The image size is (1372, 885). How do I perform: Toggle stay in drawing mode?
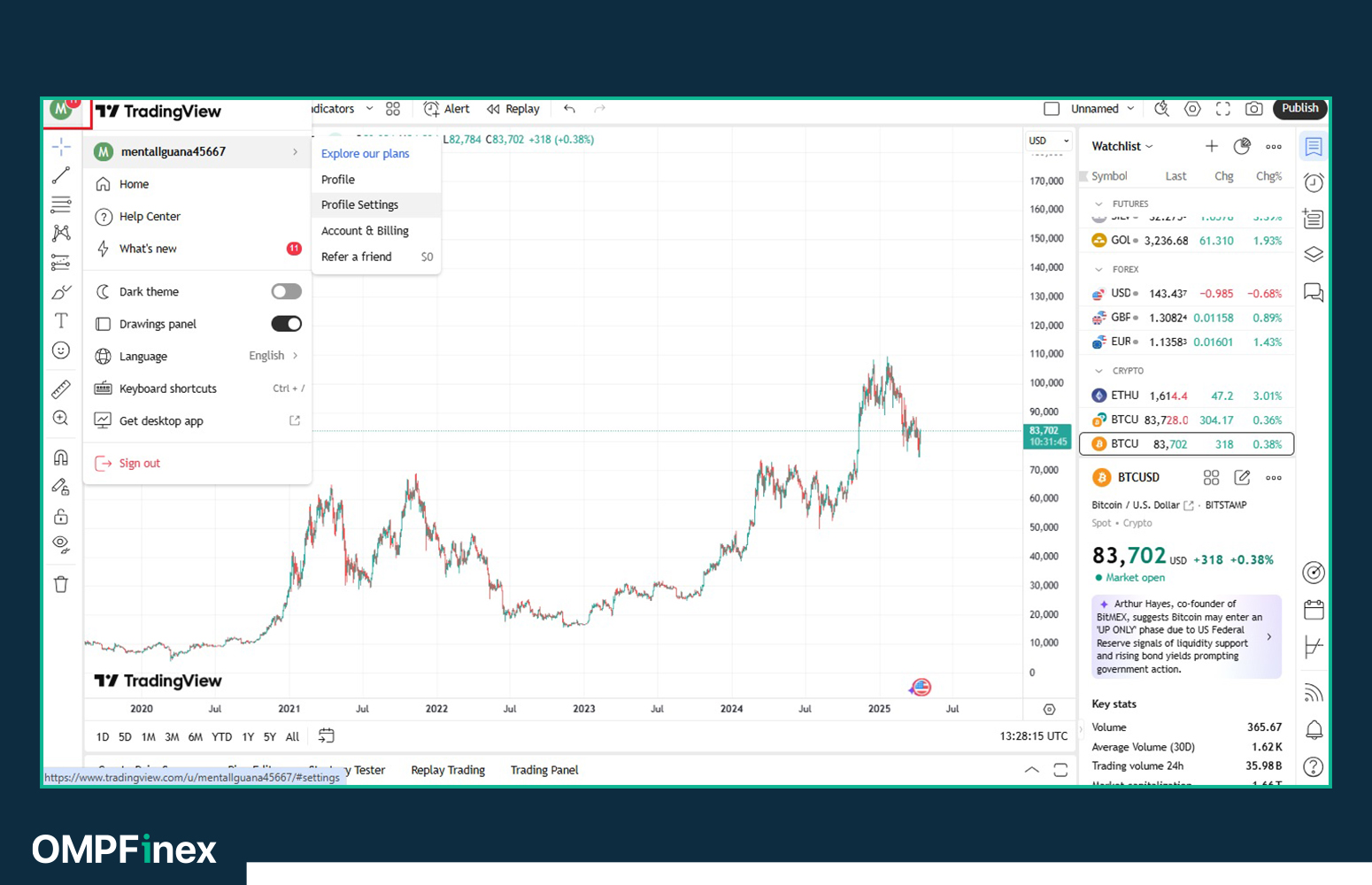(x=61, y=487)
